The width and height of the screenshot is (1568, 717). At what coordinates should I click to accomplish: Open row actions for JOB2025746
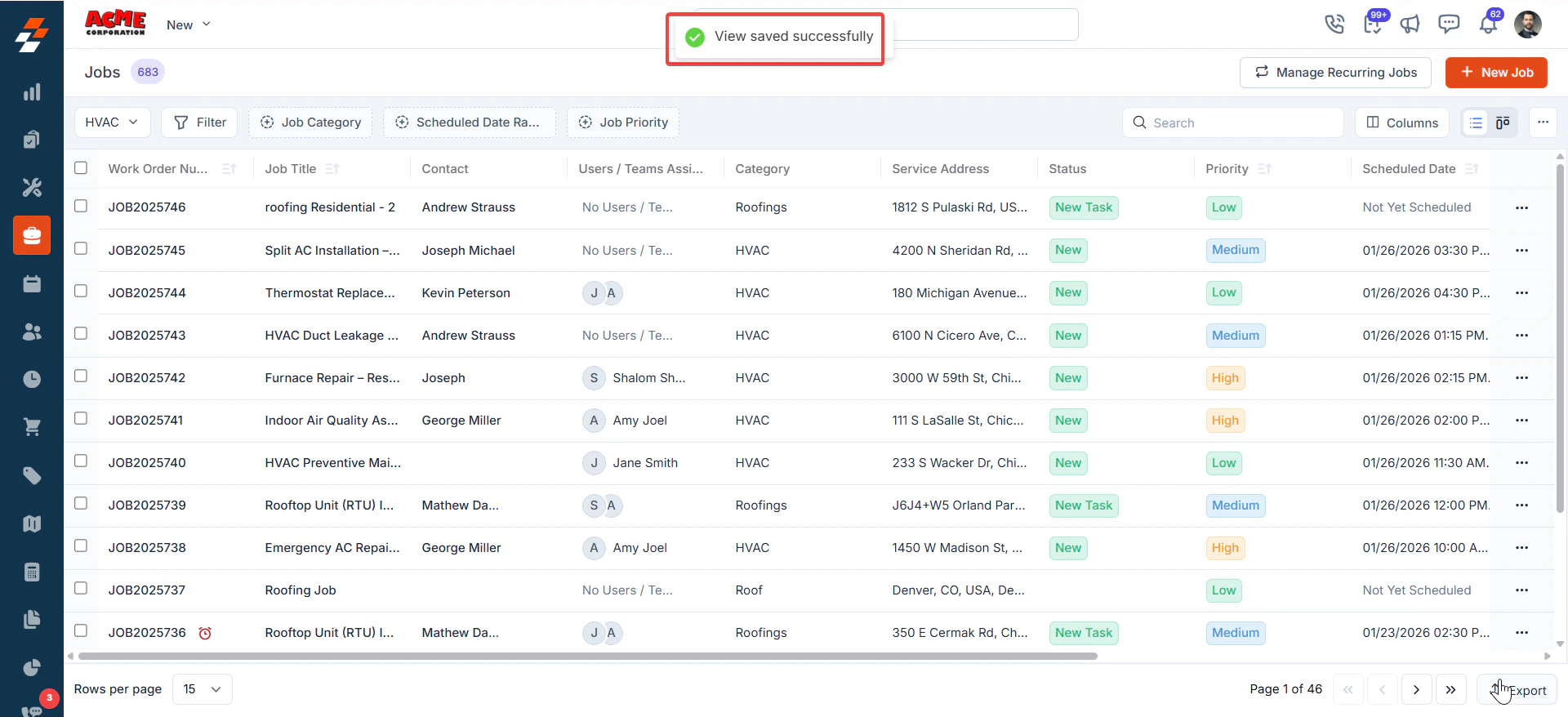1521,207
